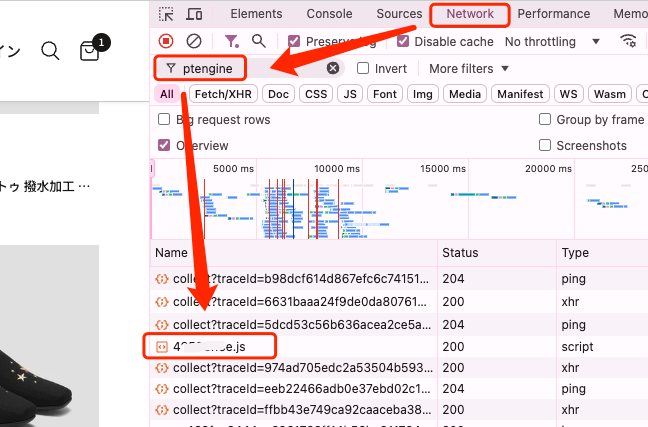Check the Group by frame option
648x427 pixels.
[545, 119]
